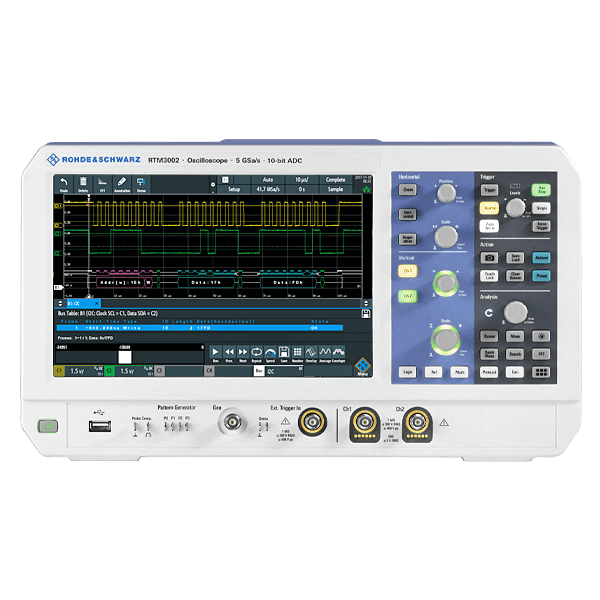Viewport: 600px width, 600px height.
Task: Tap the Overlay waveform icon
Action: [x=311, y=353]
